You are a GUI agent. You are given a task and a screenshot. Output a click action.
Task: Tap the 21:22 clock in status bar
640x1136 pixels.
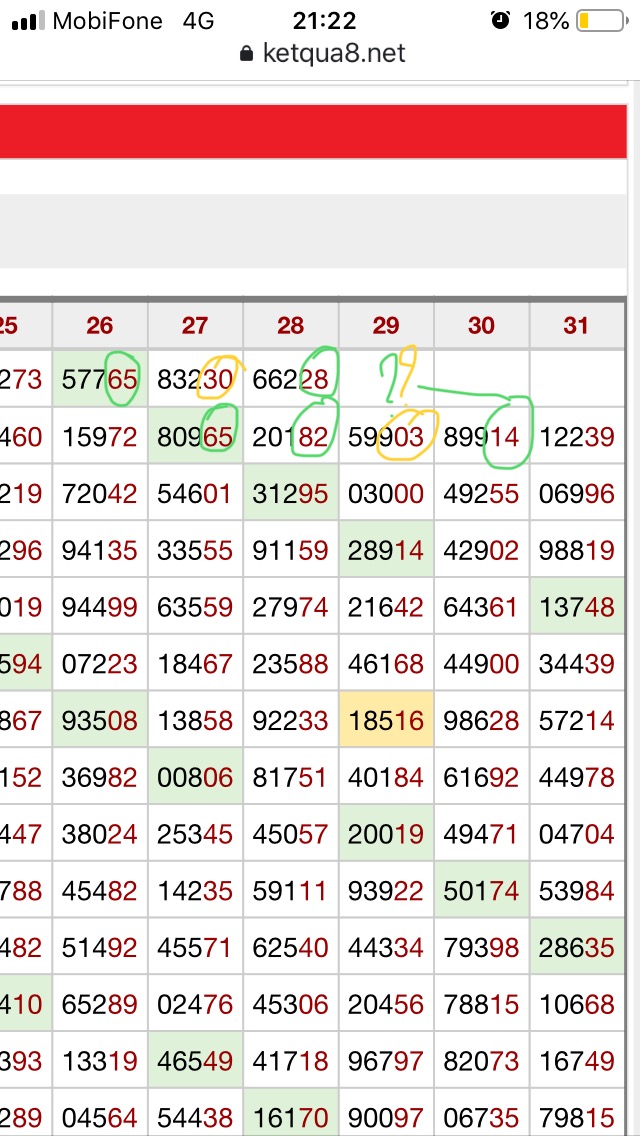coord(324,21)
